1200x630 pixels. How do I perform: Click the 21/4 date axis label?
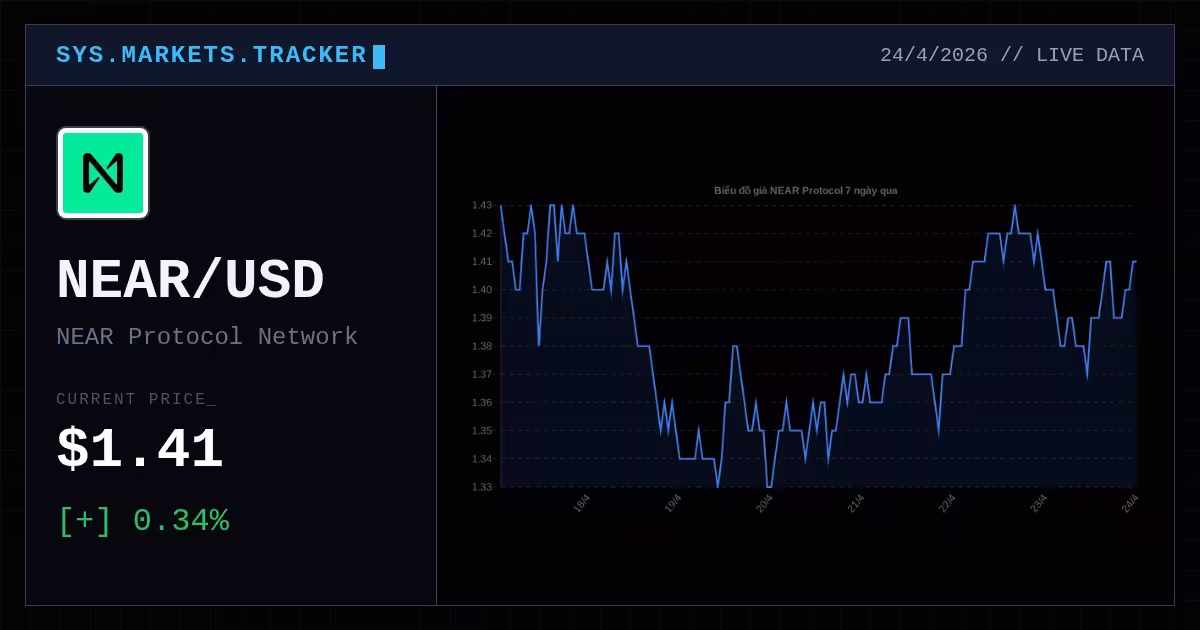856,504
